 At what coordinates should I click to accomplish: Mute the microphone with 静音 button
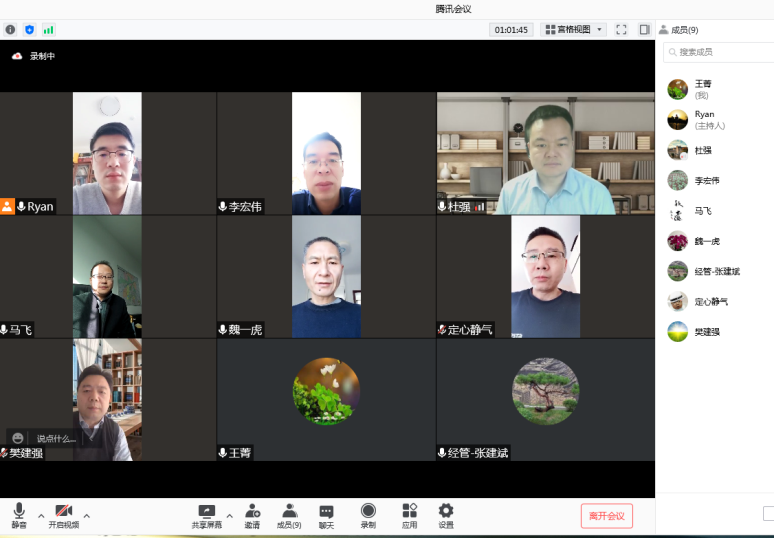pyautogui.click(x=19, y=514)
